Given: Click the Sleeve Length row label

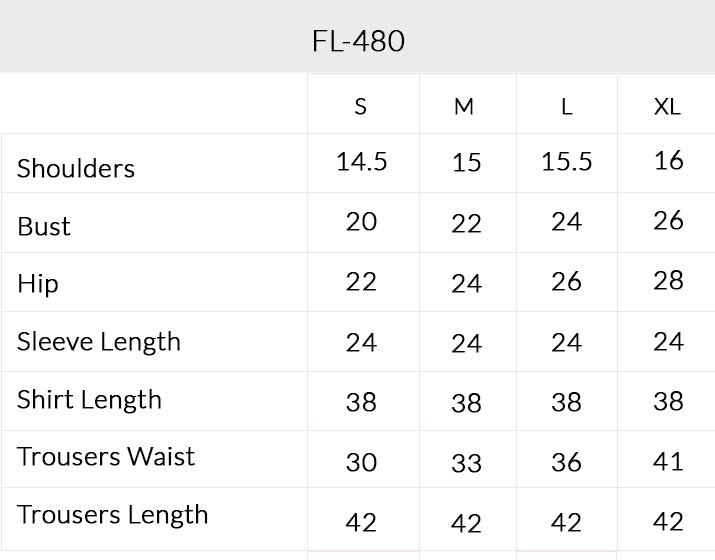Looking at the screenshot, I should [x=99, y=342].
